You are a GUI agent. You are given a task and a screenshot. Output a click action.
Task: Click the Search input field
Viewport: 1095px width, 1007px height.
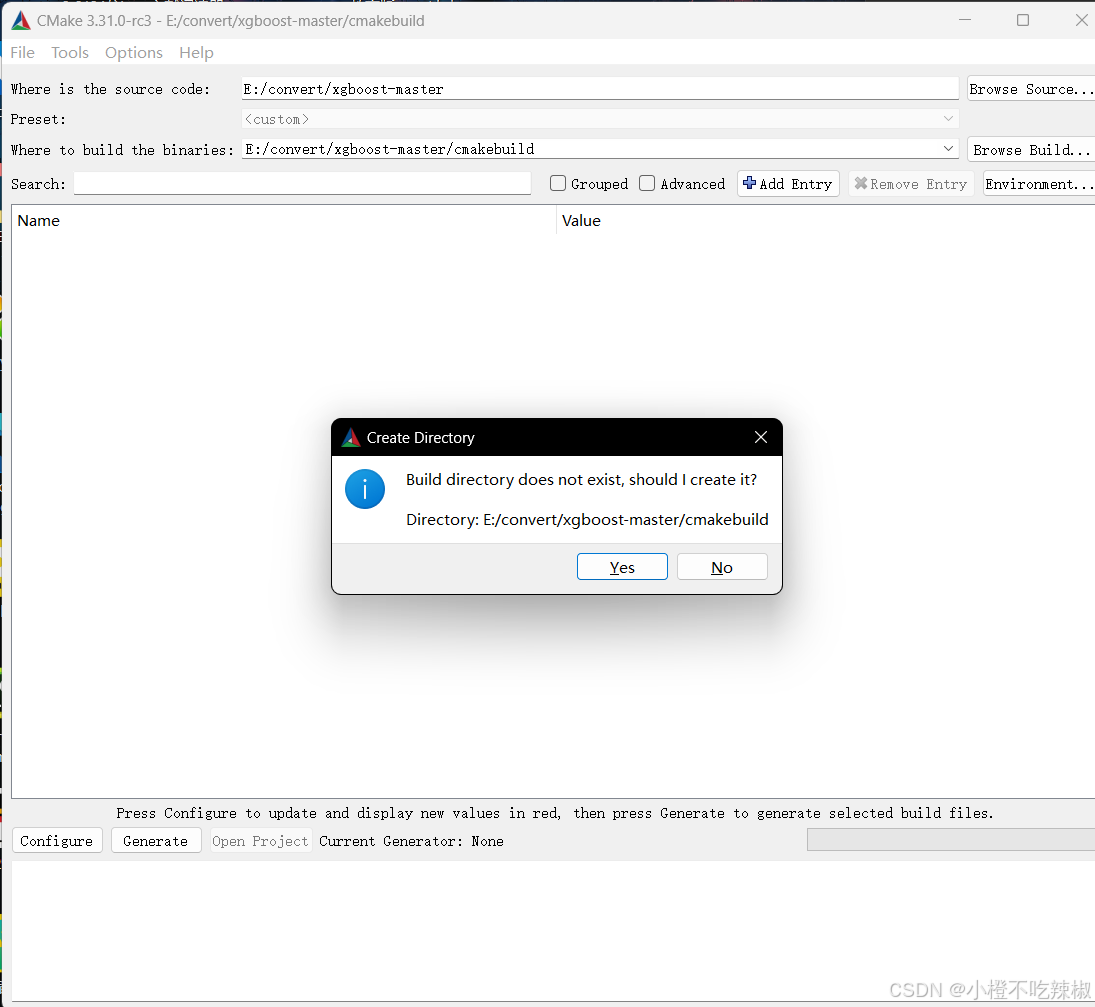coord(302,184)
